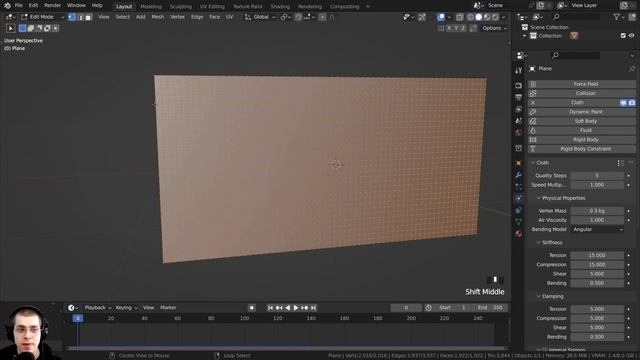
Task: Switch to material preview shading
Action: [x=487, y=17]
